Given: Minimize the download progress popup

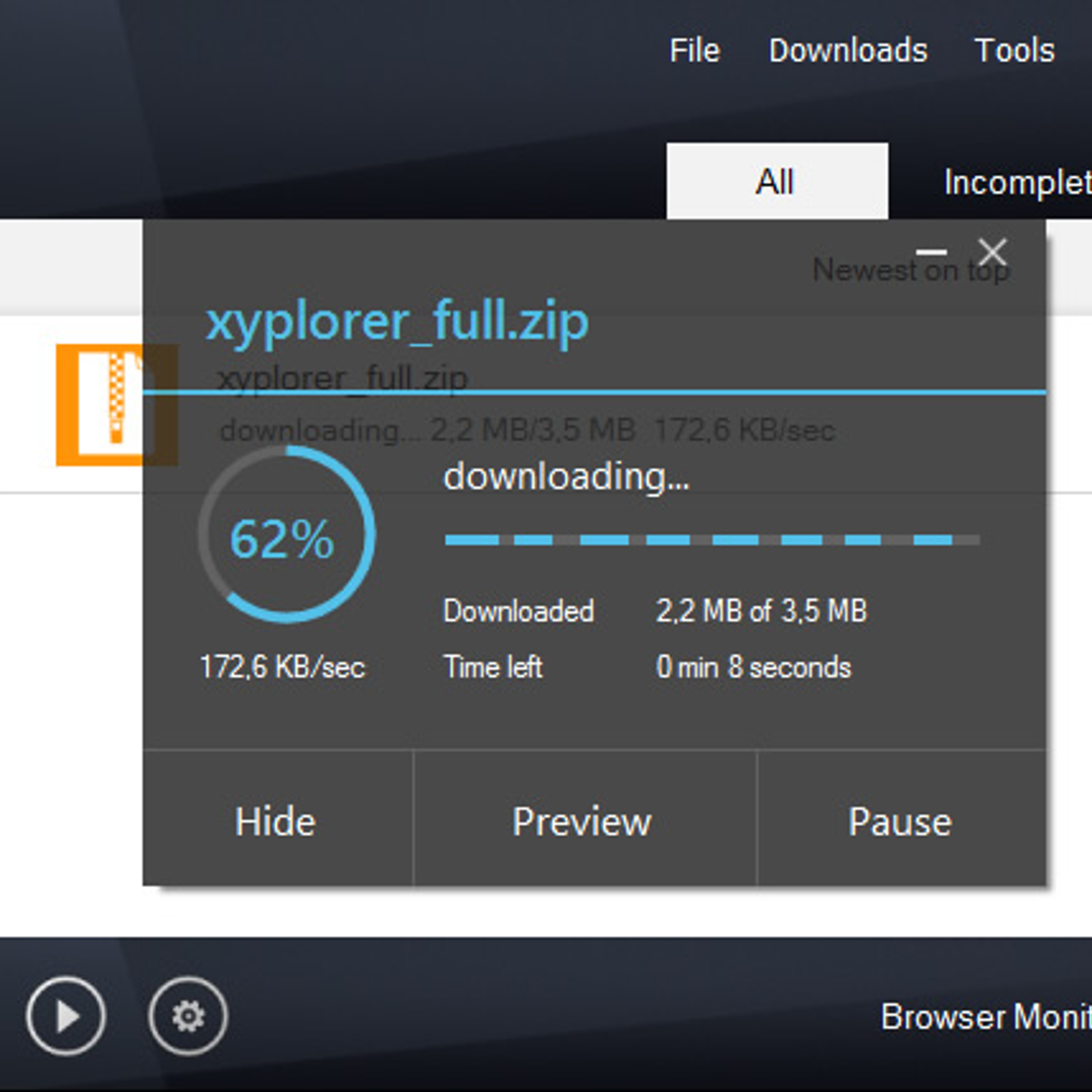Looking at the screenshot, I should coord(931,253).
